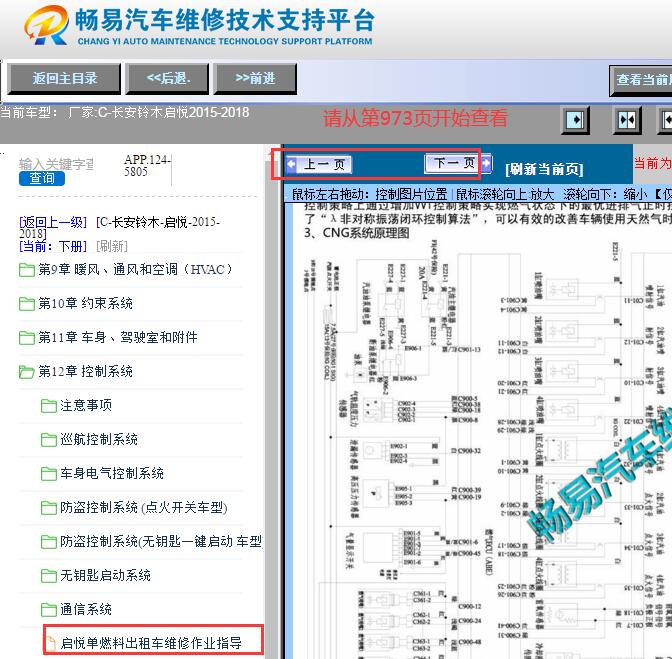672x659 pixels.
Task: Expand 第10章 约束系统 chapter
Action: [x=85, y=303]
